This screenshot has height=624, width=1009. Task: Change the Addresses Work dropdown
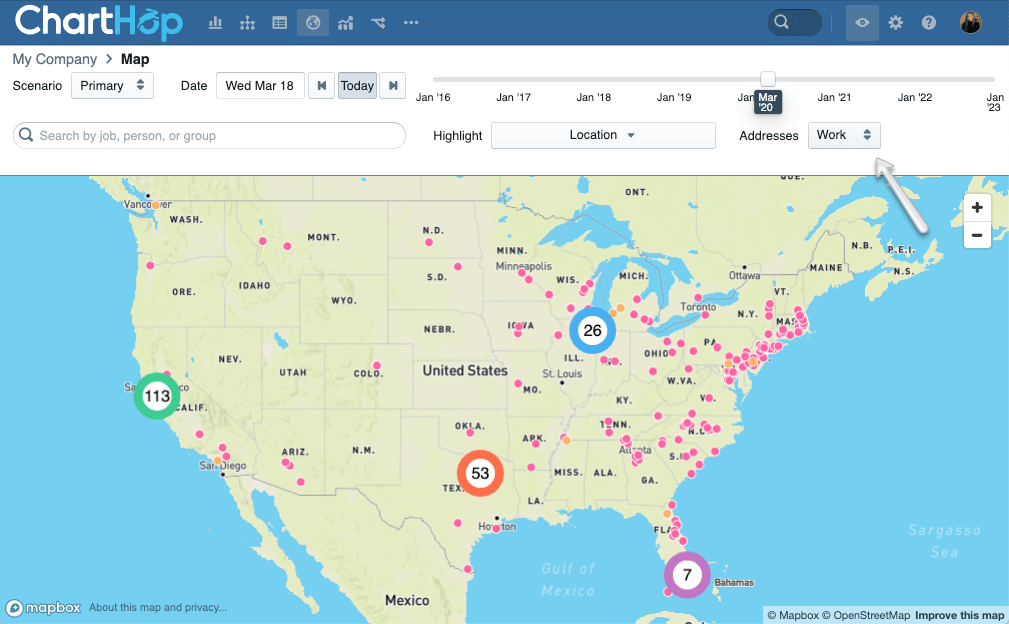click(844, 134)
